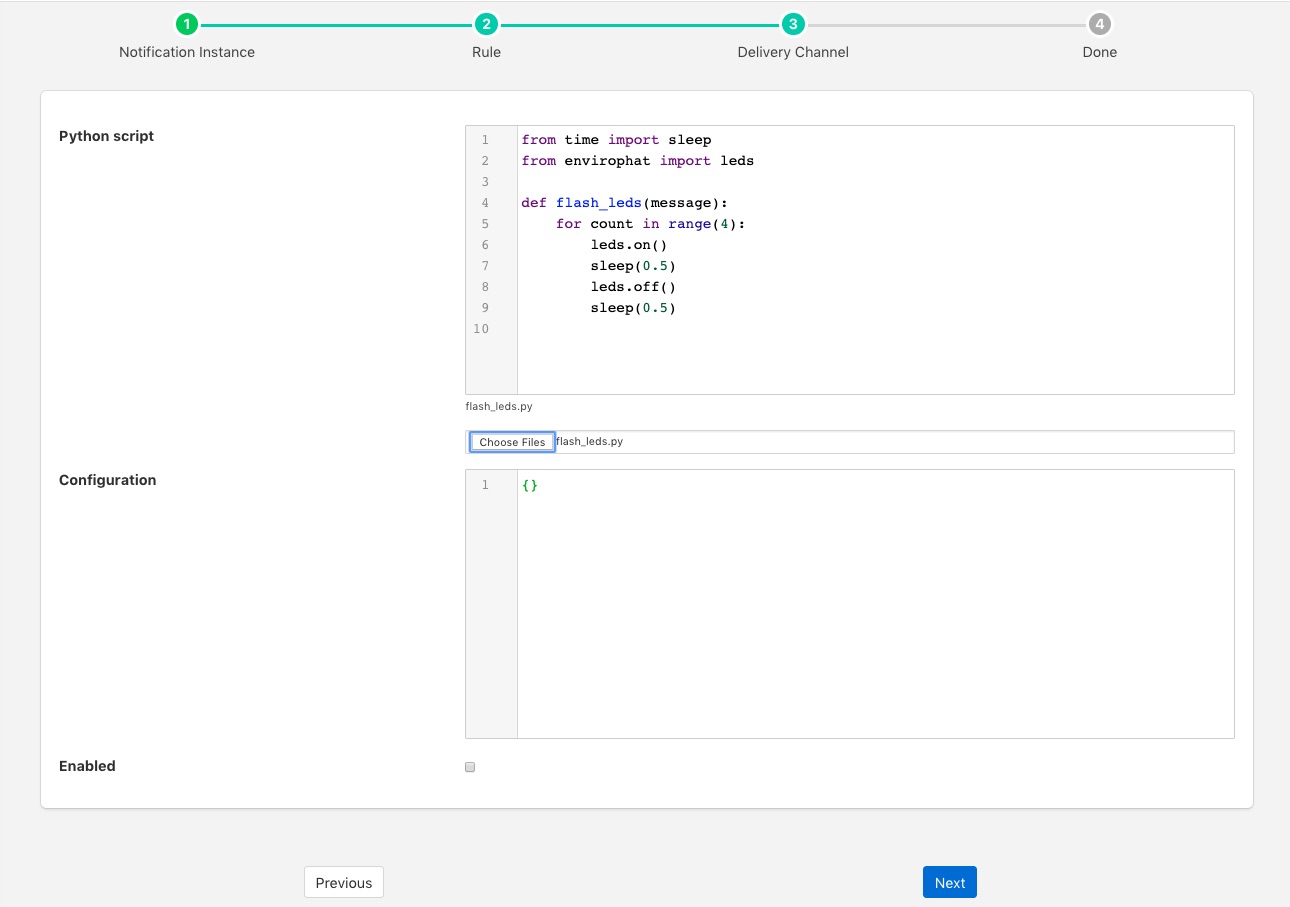Select the Rule step label
Viewport: 1290px width, 907px height.
(486, 52)
